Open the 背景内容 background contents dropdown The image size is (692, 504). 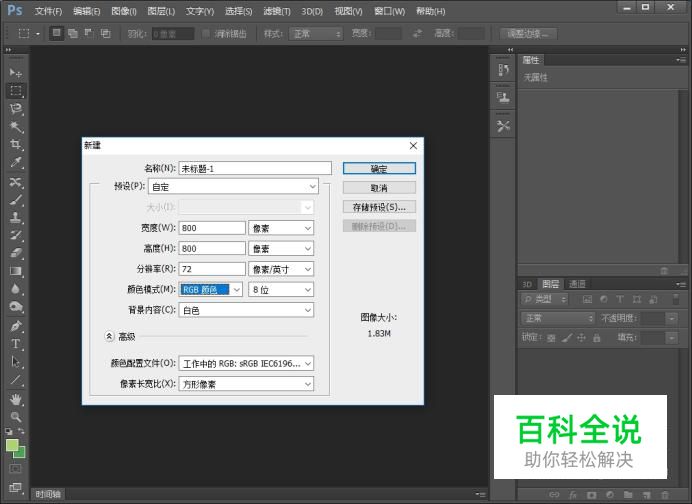[x=247, y=310]
